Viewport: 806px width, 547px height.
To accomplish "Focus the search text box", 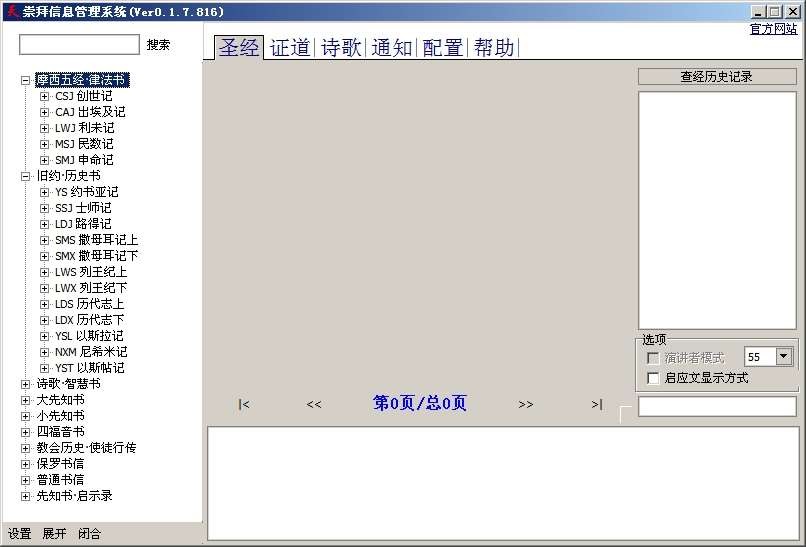I will pyautogui.click(x=79, y=45).
